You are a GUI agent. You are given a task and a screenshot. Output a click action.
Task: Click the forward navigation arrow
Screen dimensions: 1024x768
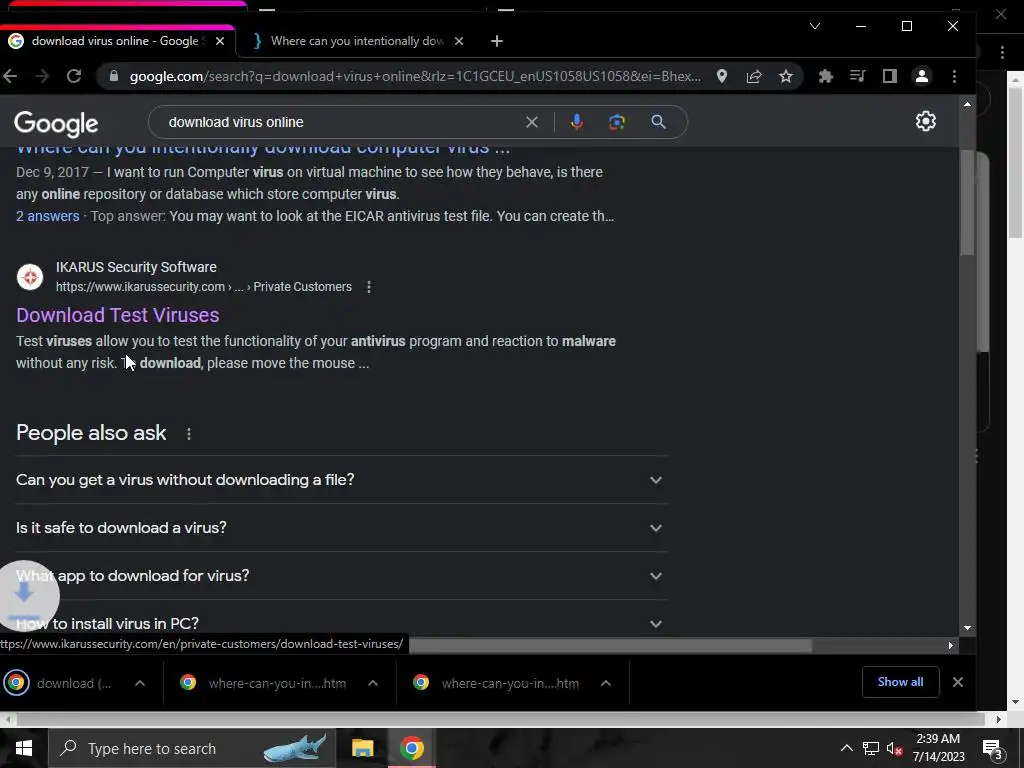pos(42,76)
